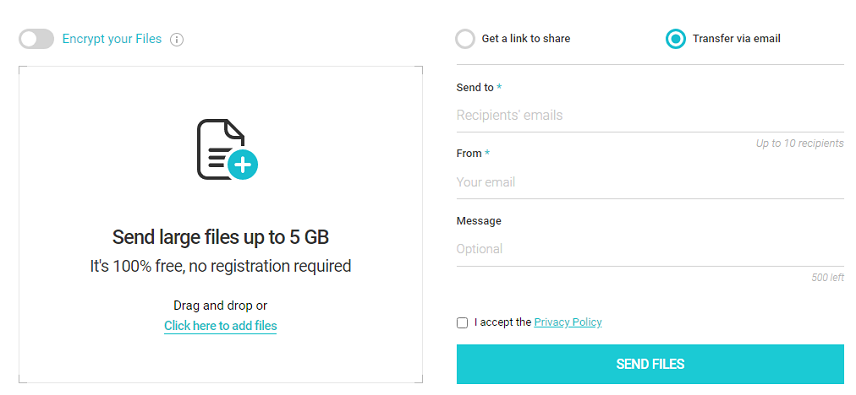The height and width of the screenshot is (395, 856).
Task: Click the Up to 10 recipients hint
Action: point(800,143)
